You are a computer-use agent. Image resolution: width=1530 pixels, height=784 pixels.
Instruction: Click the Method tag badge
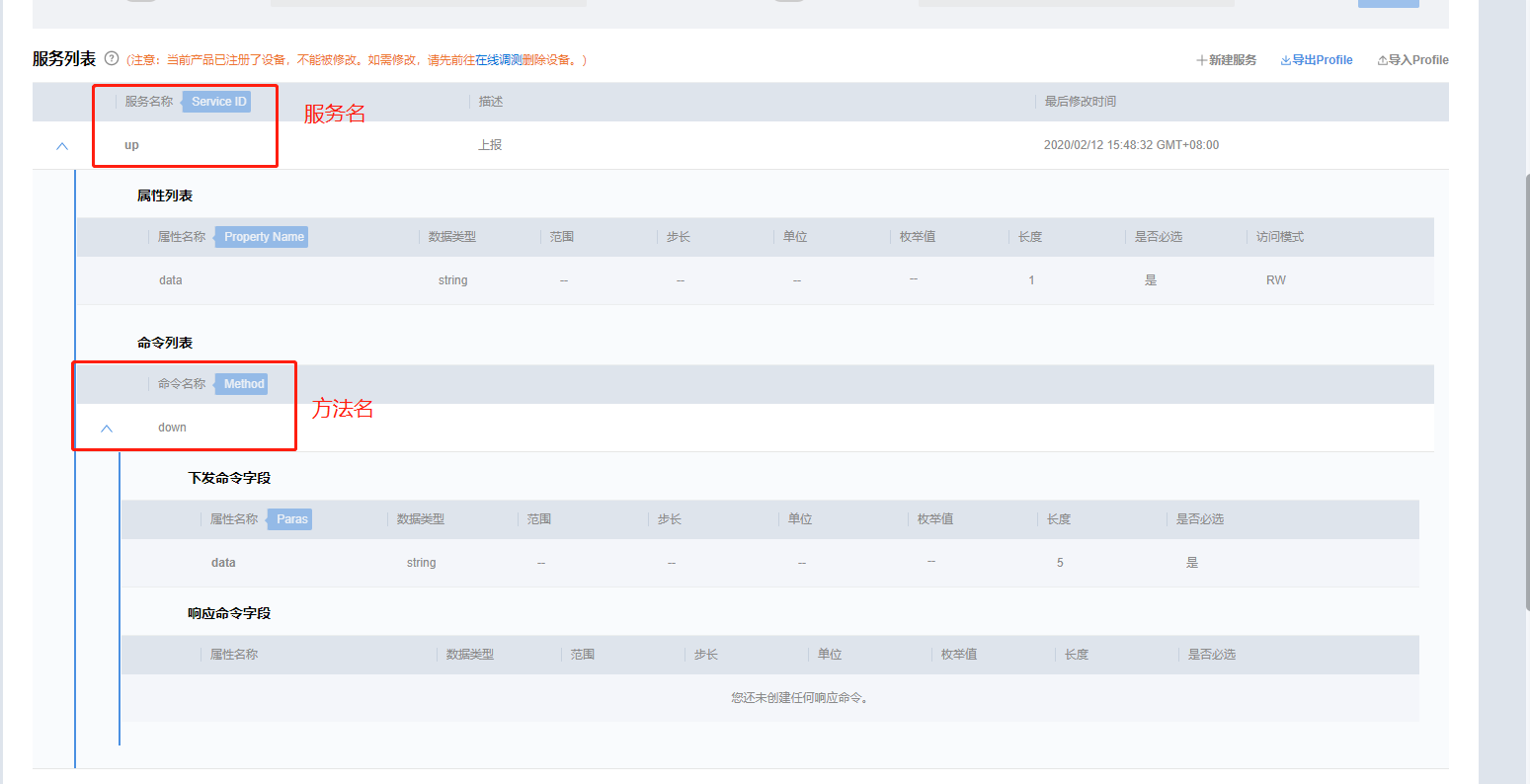coord(243,384)
